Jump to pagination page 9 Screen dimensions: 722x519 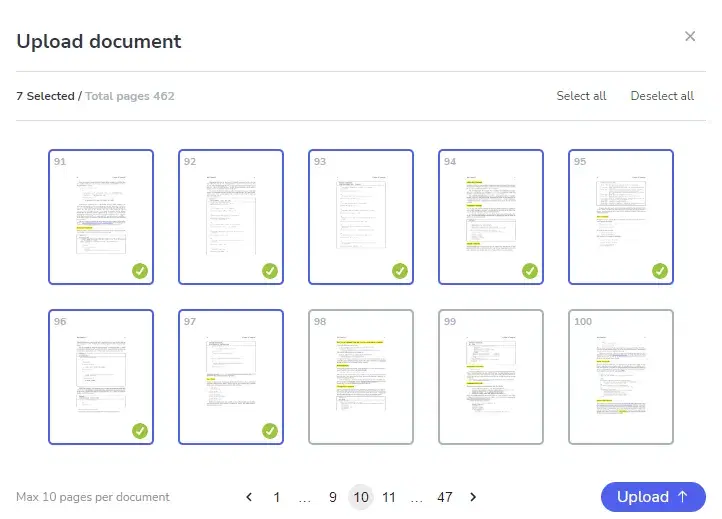click(333, 497)
